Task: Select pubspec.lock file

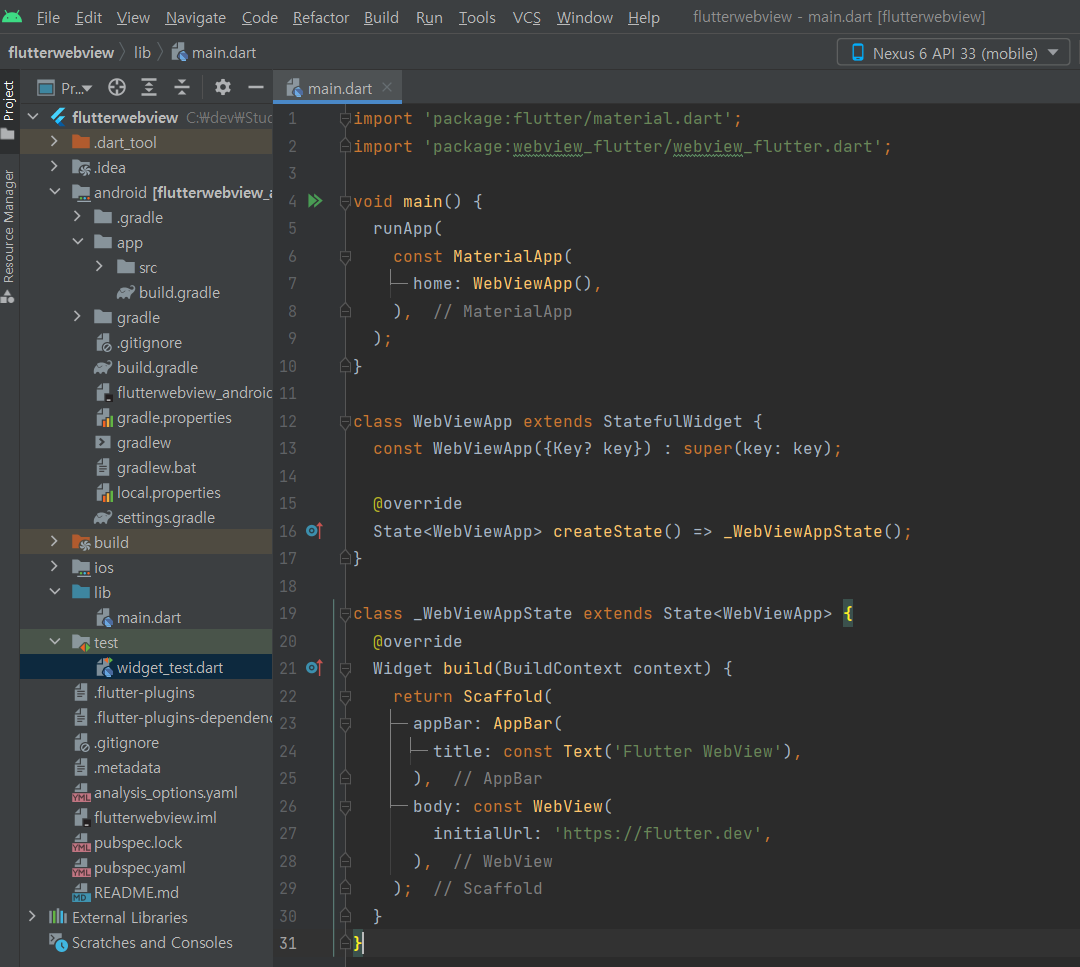Action: click(127, 843)
